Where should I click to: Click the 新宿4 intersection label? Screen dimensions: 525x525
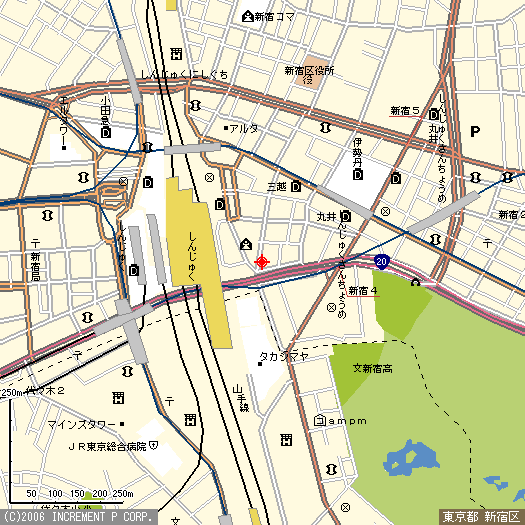click(363, 291)
